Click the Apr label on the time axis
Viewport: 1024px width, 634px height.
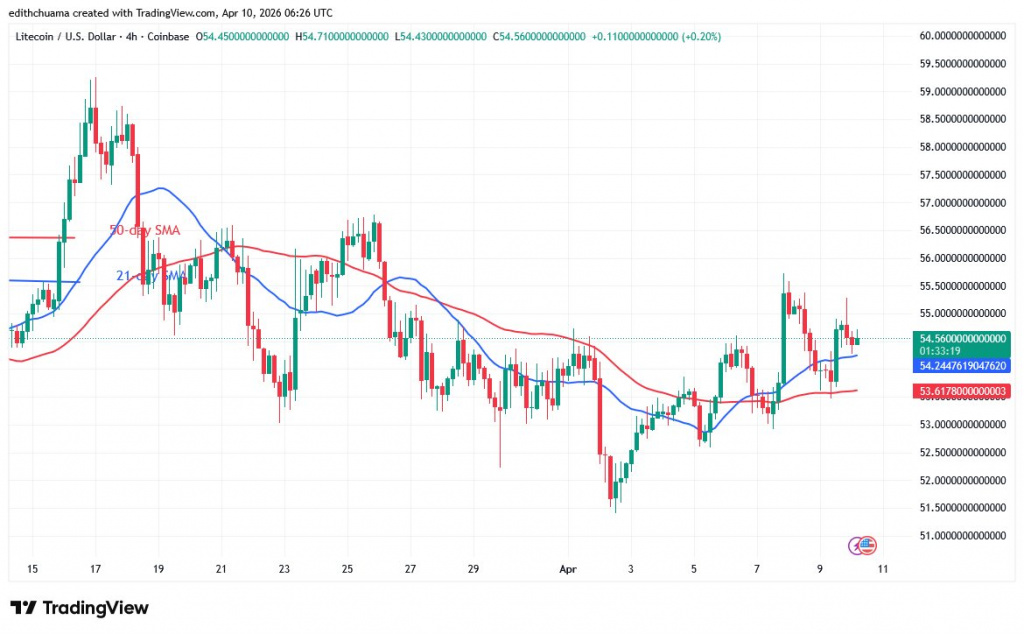pyautogui.click(x=567, y=568)
